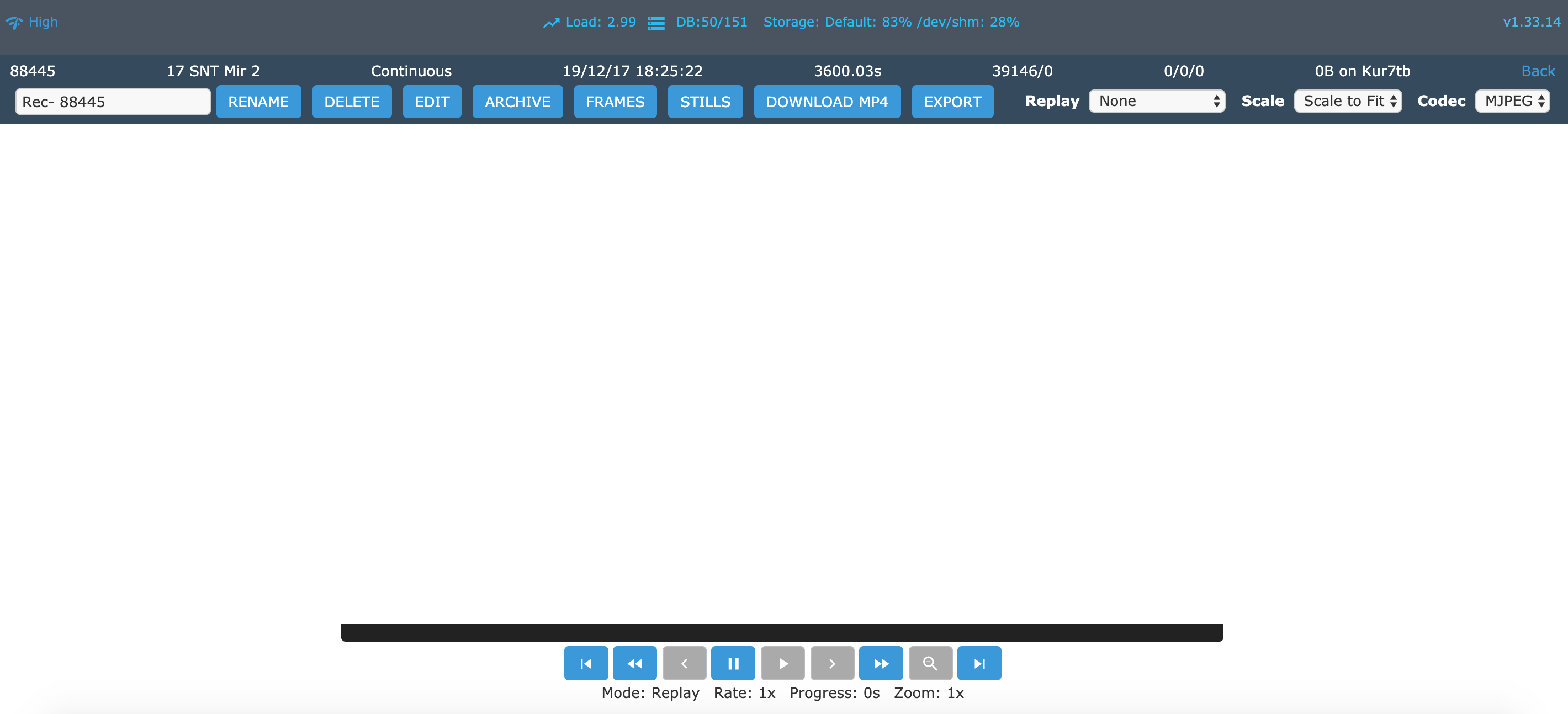Rename the recording Rec- 88445
Viewport: 1568px width, 714px height.
259,102
